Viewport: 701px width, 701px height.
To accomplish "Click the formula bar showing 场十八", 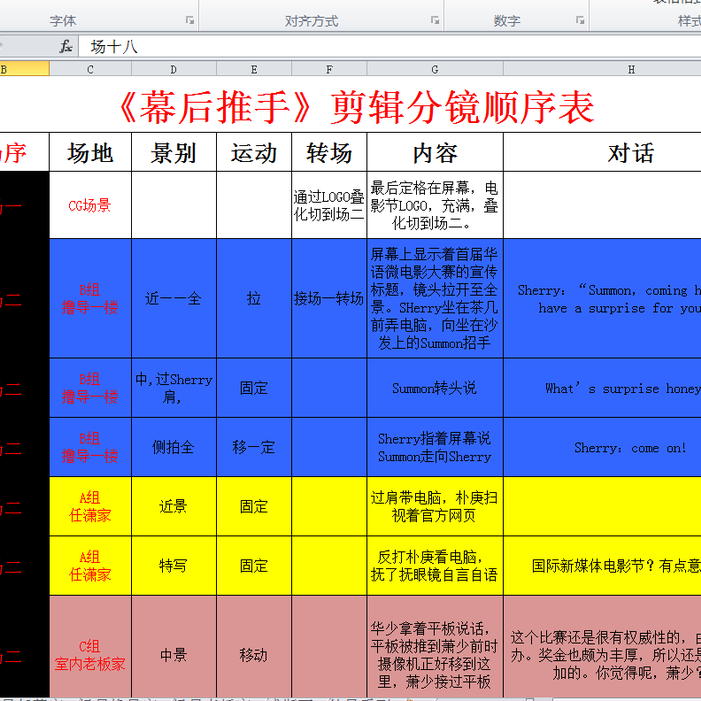I will point(390,46).
